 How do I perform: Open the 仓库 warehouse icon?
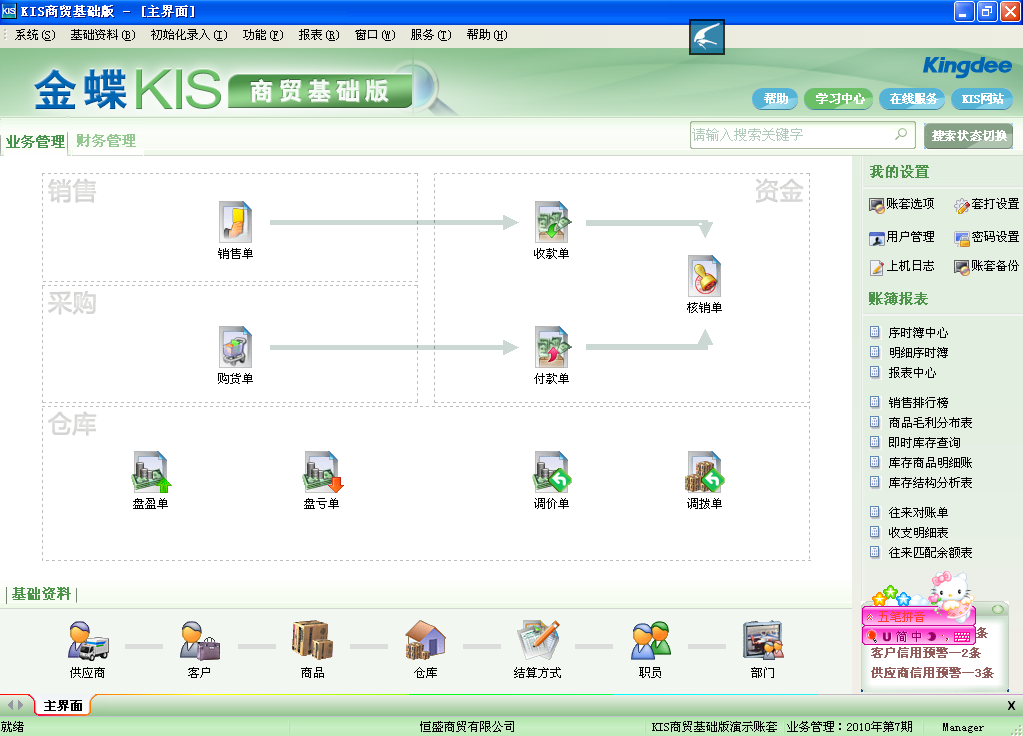[x=425, y=641]
